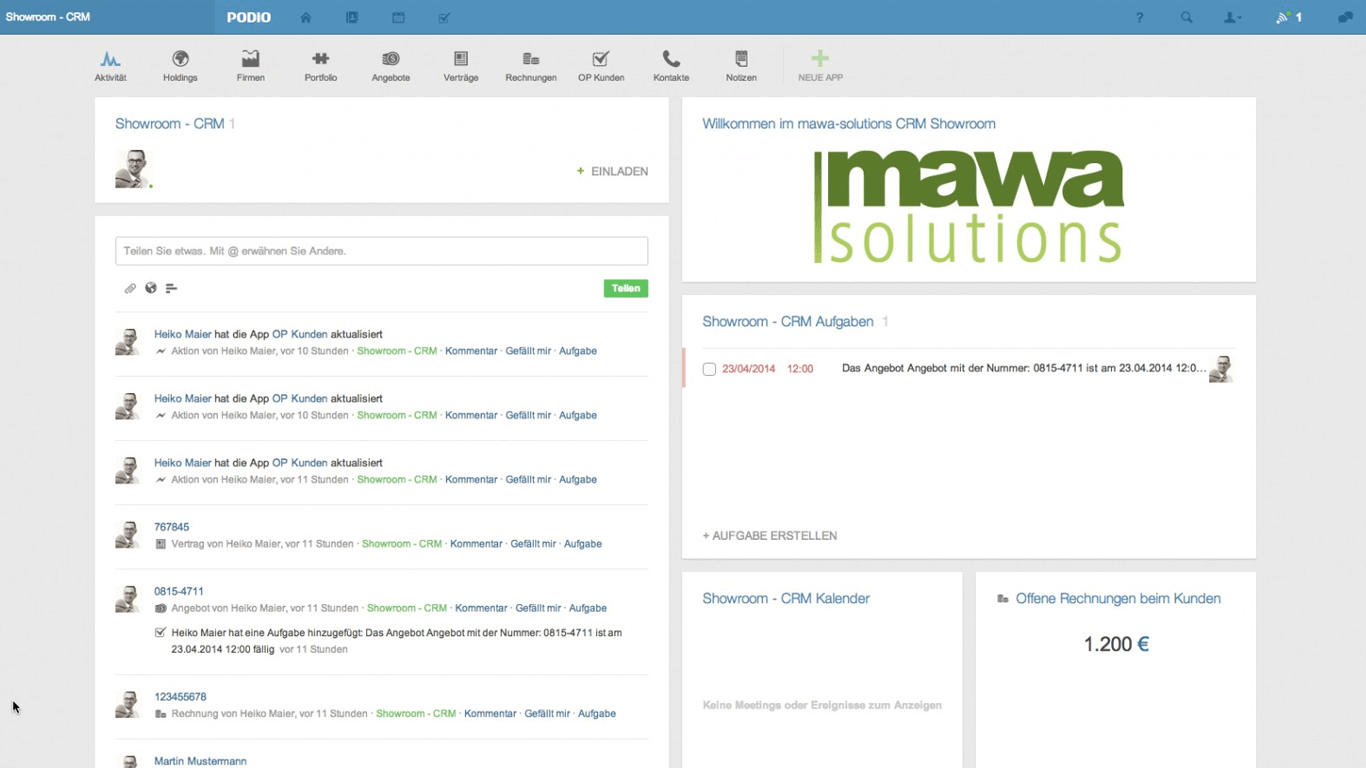Viewport: 1366px width, 768px height.
Task: Open the Notizen app
Action: 741,66
